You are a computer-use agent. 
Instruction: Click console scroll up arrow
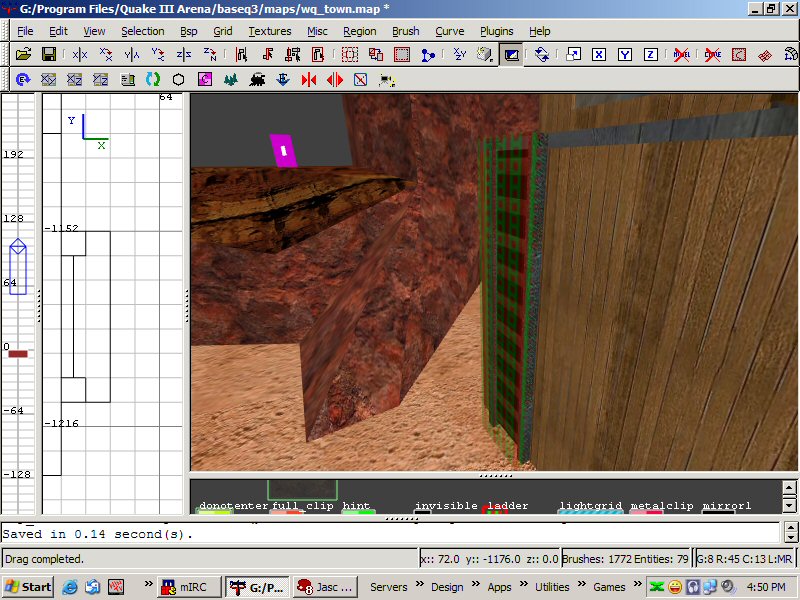point(790,528)
